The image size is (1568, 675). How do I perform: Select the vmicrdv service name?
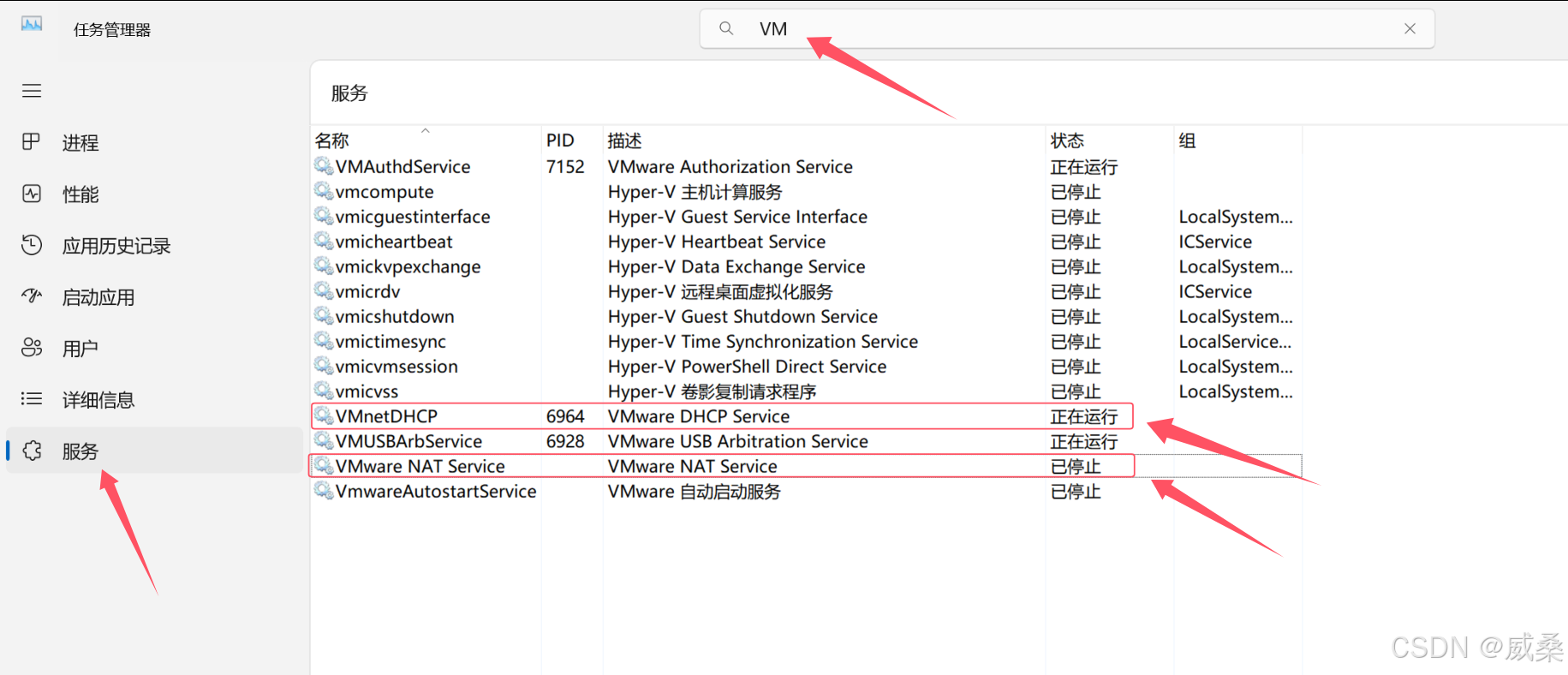tap(368, 290)
